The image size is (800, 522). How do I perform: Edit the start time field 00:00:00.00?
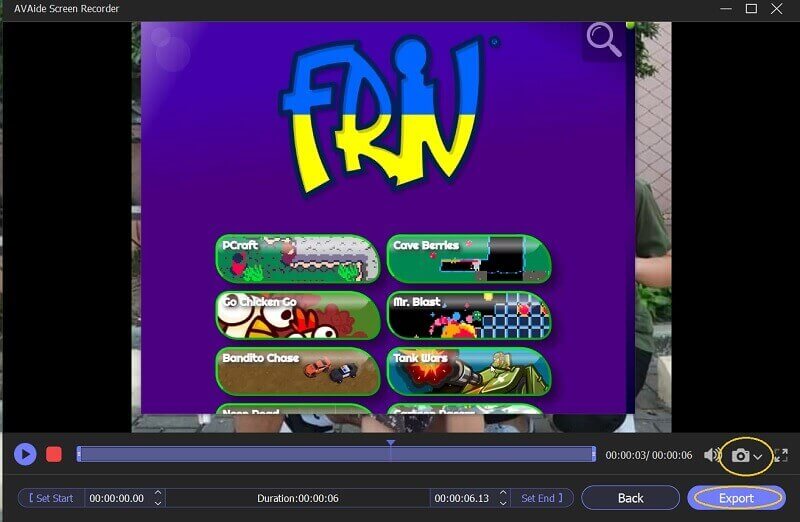pyautogui.click(x=117, y=498)
